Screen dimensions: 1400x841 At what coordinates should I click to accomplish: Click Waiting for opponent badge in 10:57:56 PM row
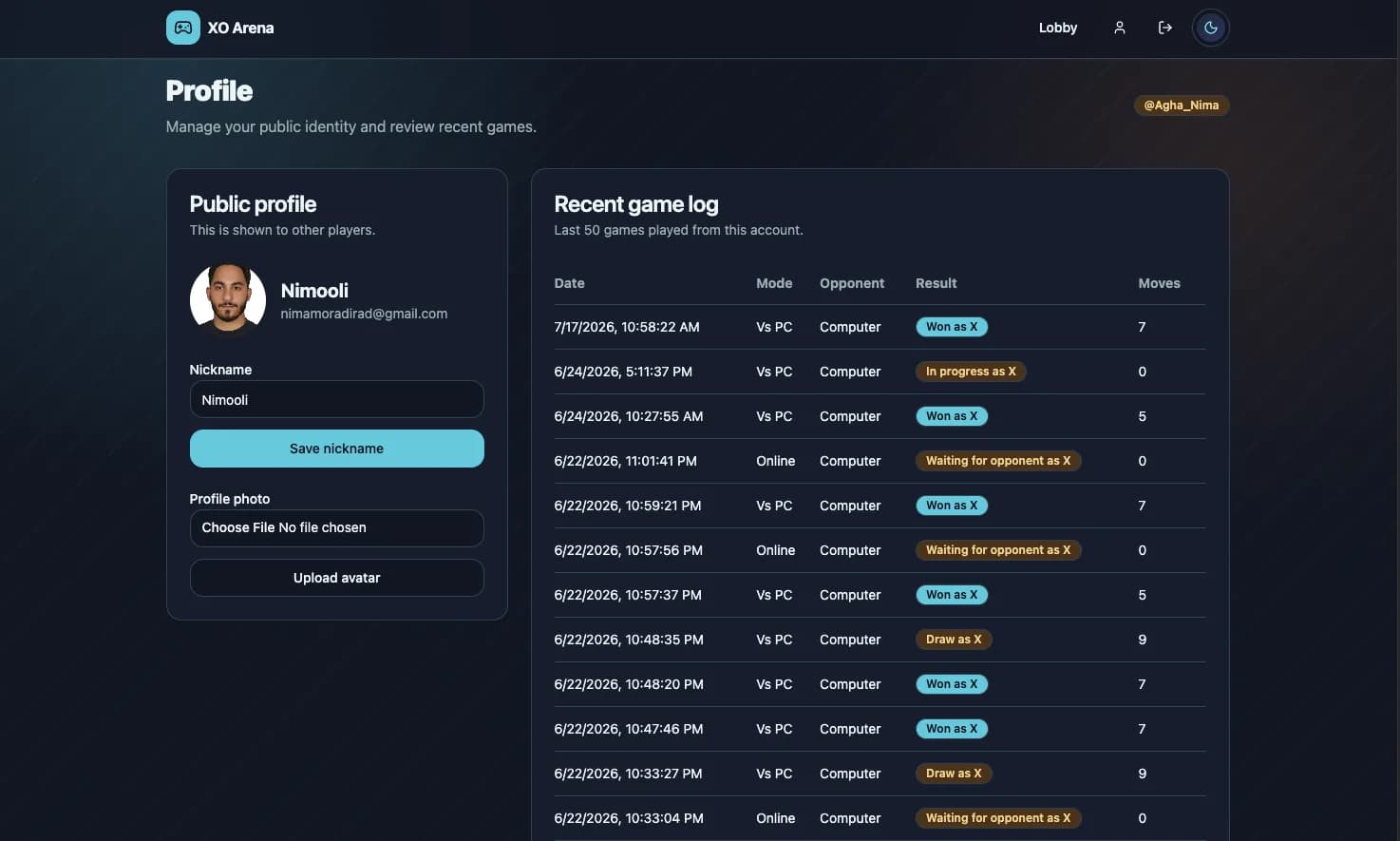click(x=998, y=550)
